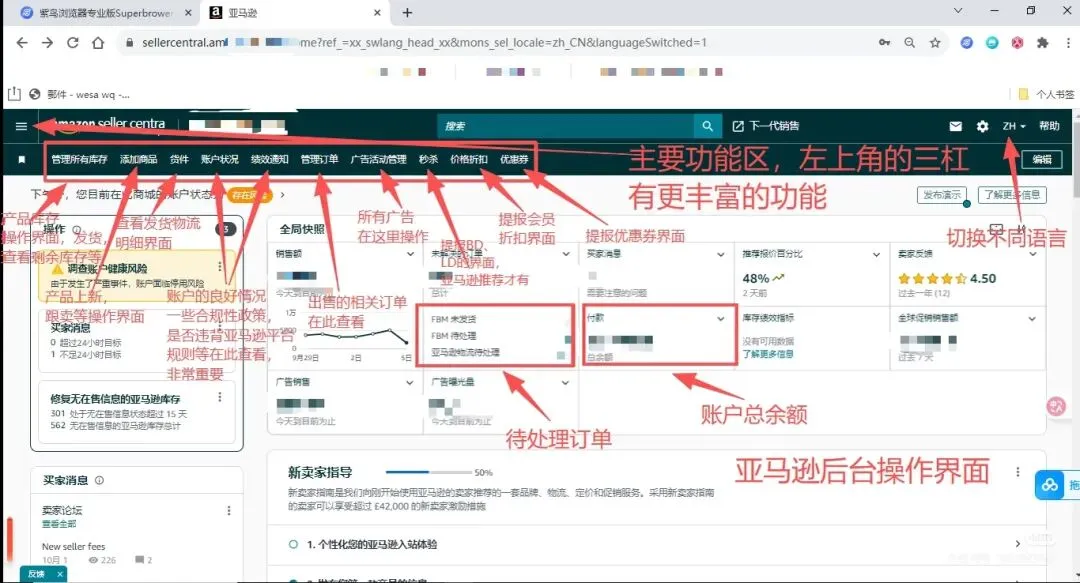
Task: Expand the 广告销售 card chevron
Action: tap(410, 382)
